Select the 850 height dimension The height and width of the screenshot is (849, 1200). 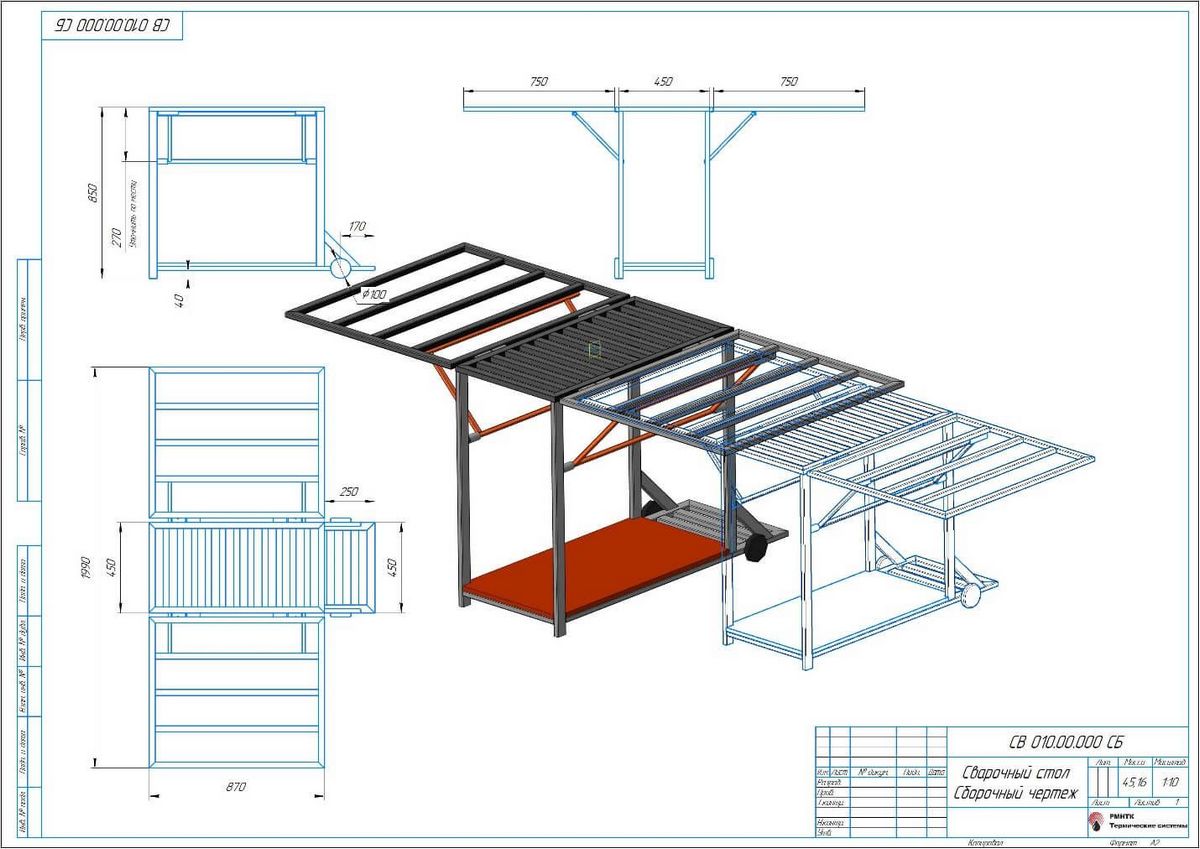tap(91, 195)
